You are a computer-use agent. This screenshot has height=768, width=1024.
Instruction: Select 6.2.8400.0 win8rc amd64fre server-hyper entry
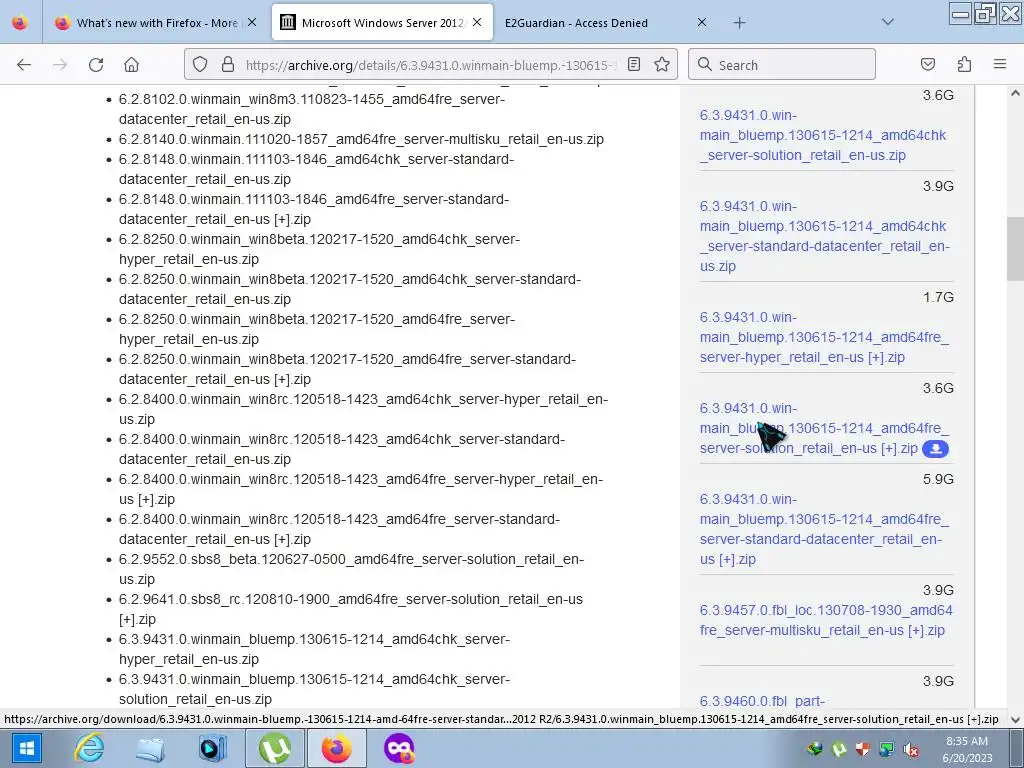click(x=360, y=489)
